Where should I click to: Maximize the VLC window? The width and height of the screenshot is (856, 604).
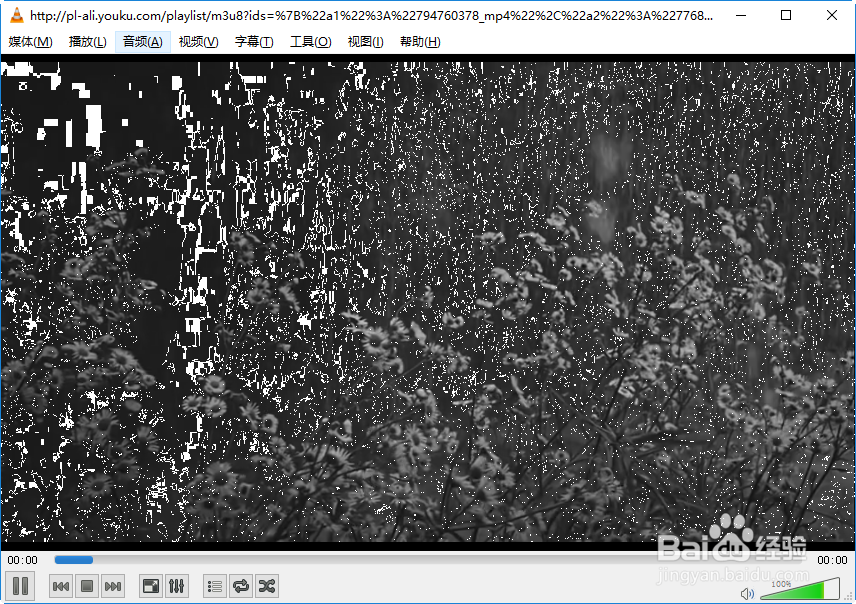[x=786, y=15]
